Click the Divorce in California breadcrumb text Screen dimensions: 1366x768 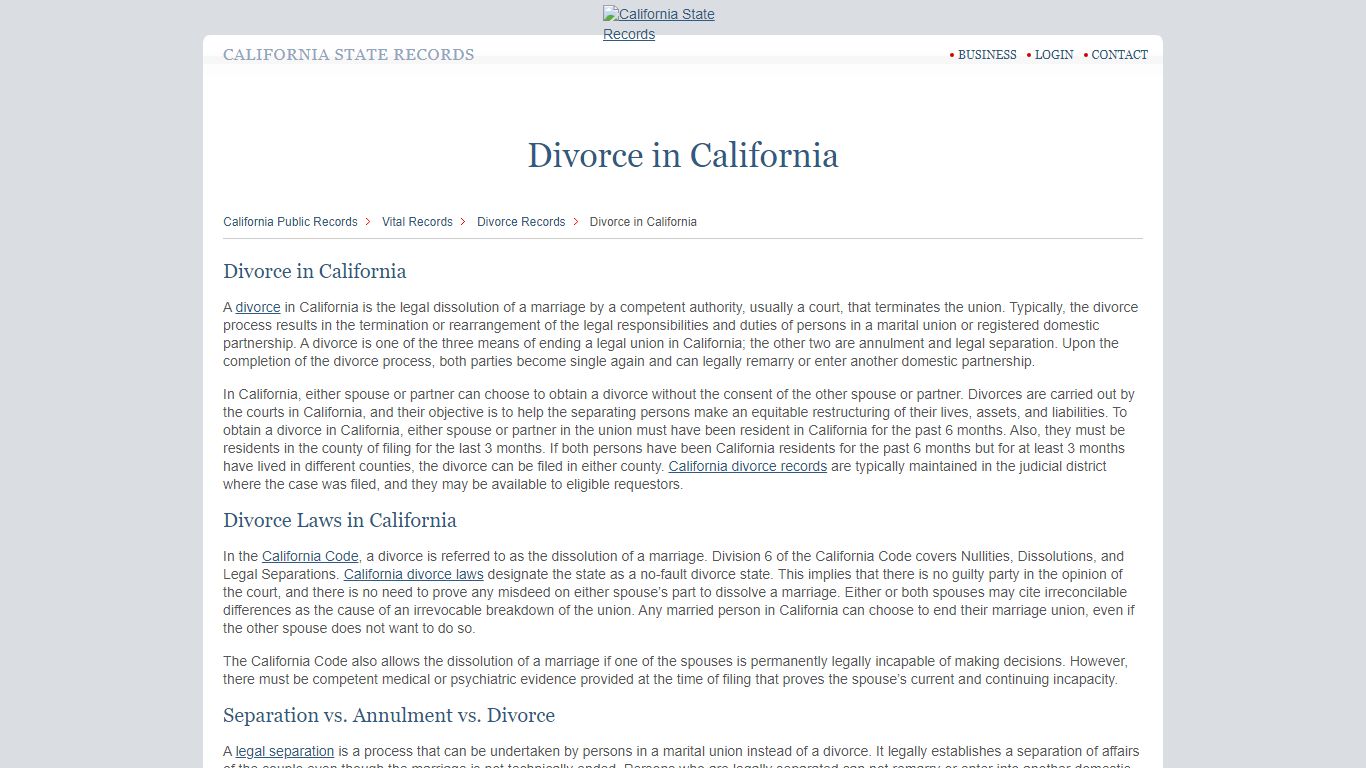[x=643, y=222]
